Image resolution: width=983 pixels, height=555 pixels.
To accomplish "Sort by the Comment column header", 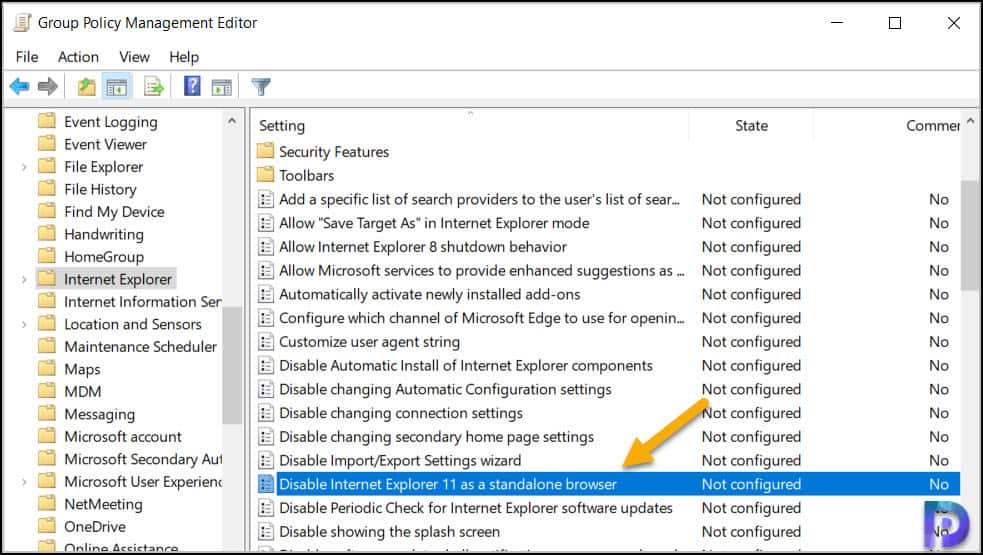I will [932, 125].
